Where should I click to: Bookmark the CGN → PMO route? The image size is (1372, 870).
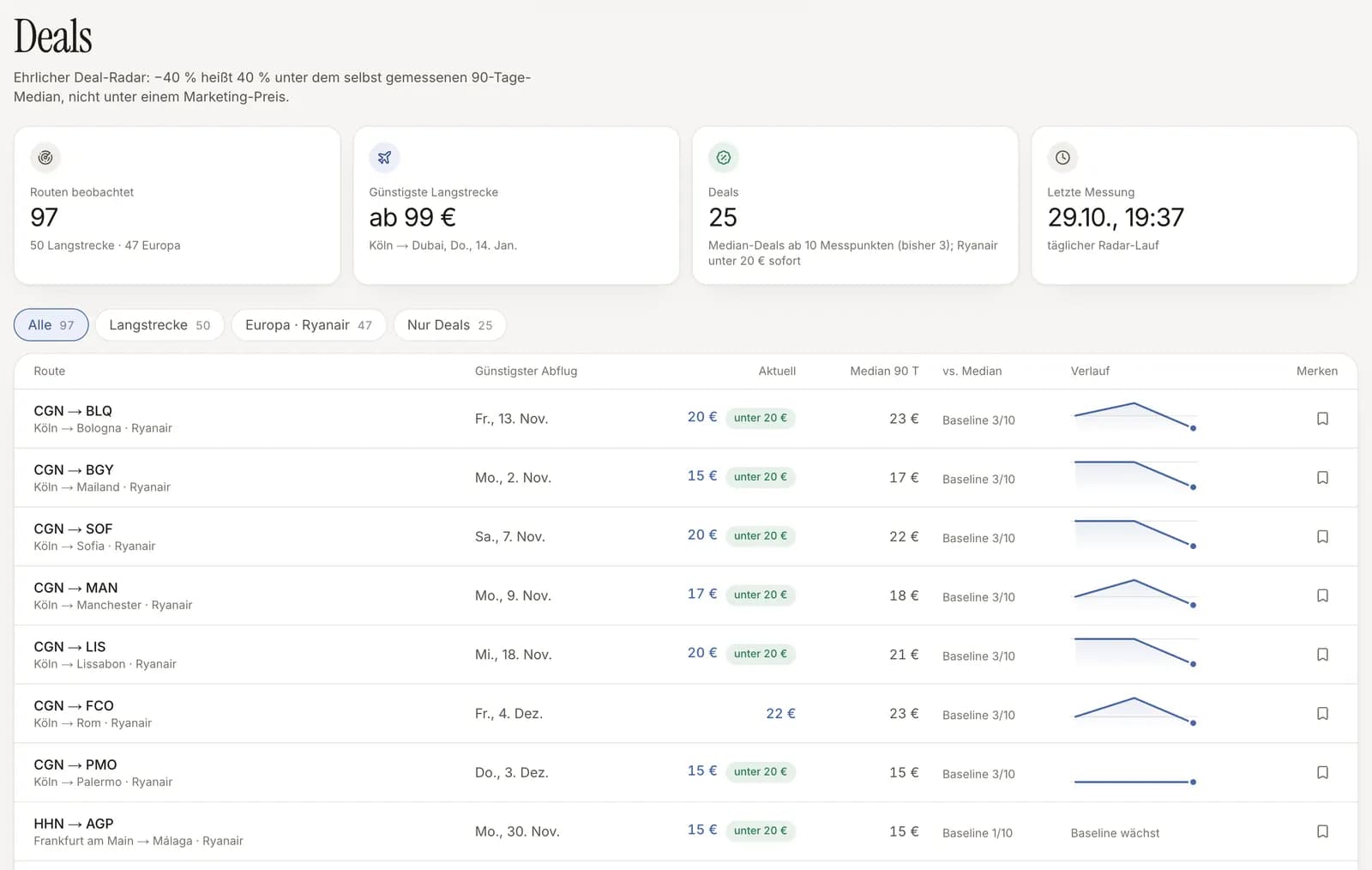1322,772
